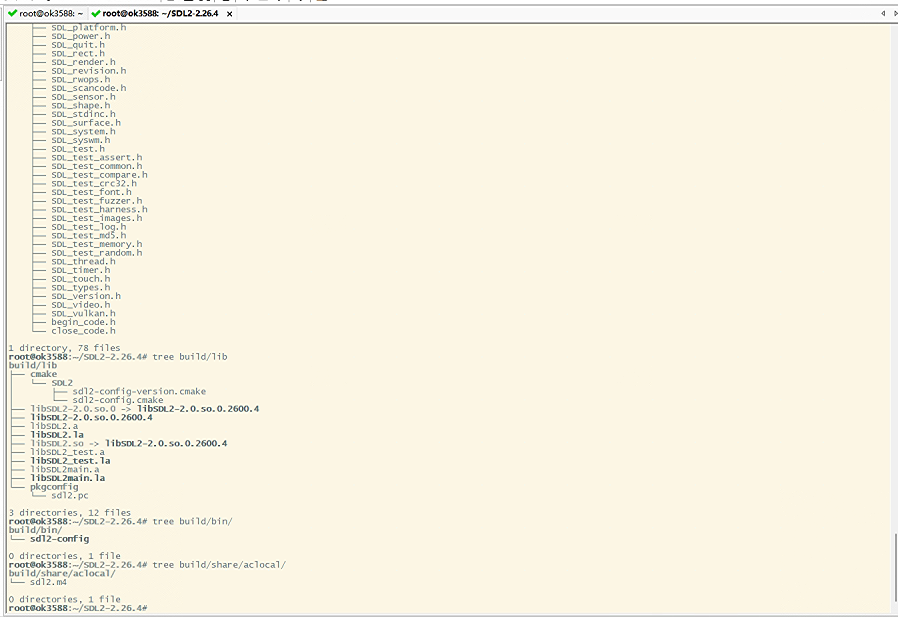Click the 'tree build/share/aclocal/' command line
This screenshot has width=898, height=617.
[218, 565]
